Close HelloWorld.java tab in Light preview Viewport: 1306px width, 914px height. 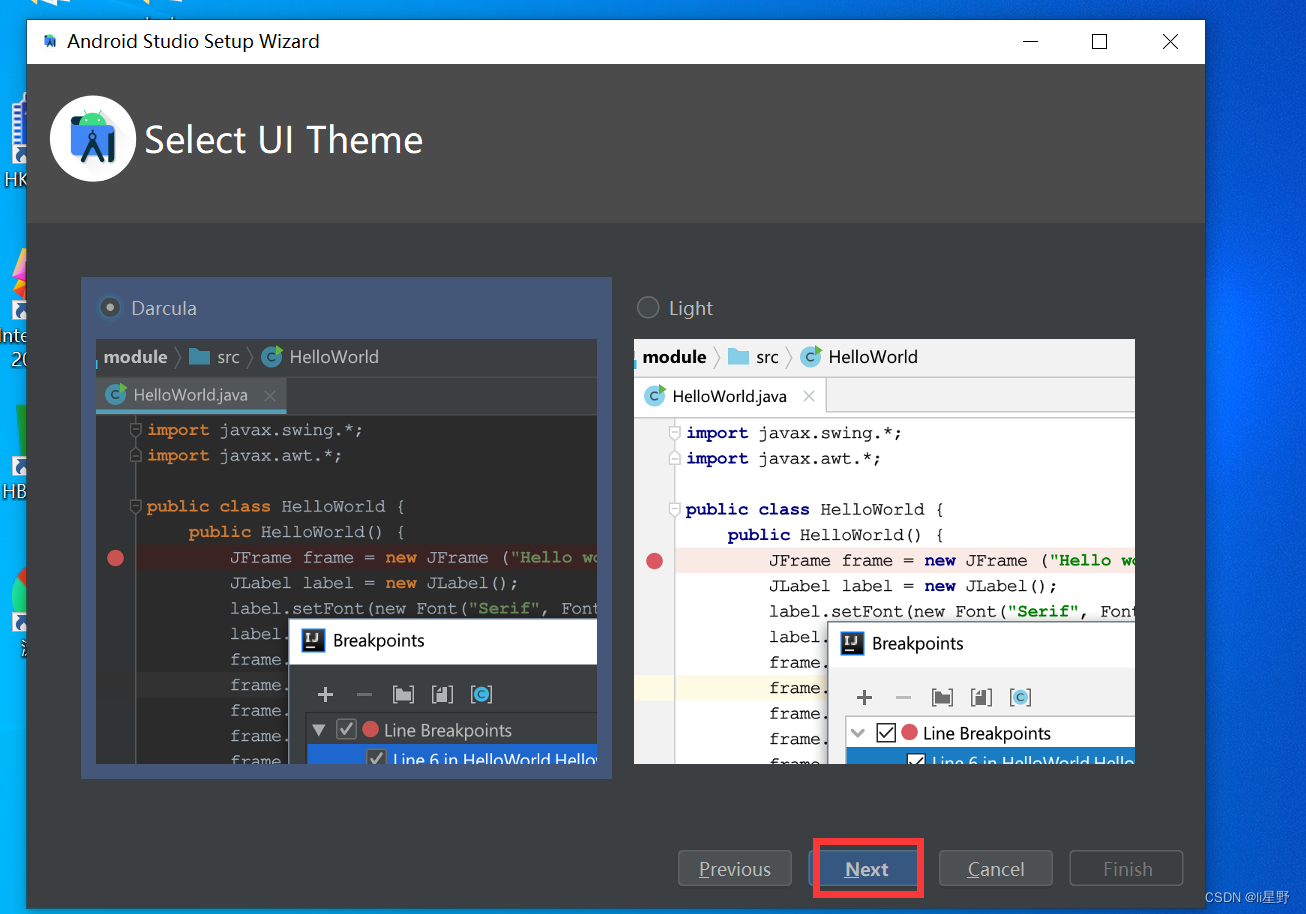click(809, 396)
